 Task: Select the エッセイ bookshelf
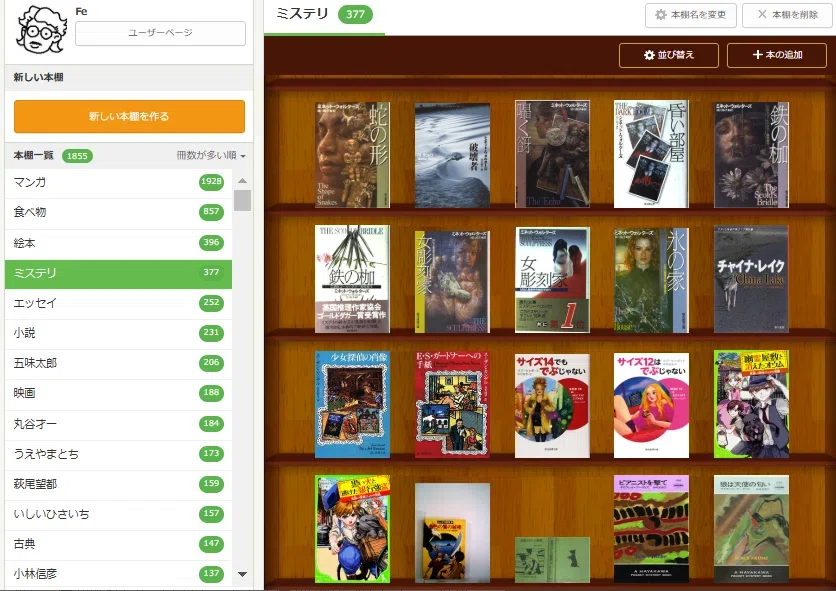click(x=118, y=303)
